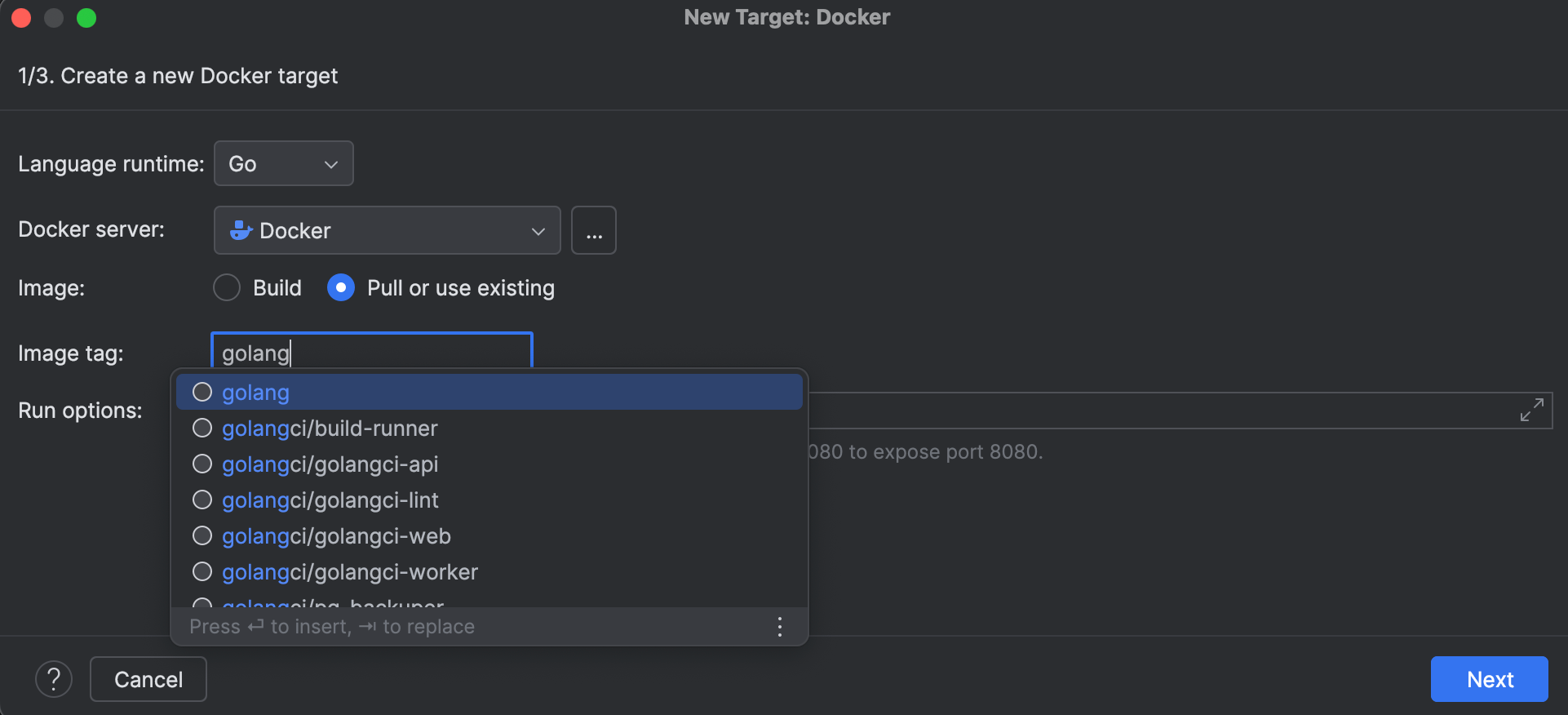The width and height of the screenshot is (1568, 715).
Task: Select the Pull or use existing option
Action: [341, 288]
